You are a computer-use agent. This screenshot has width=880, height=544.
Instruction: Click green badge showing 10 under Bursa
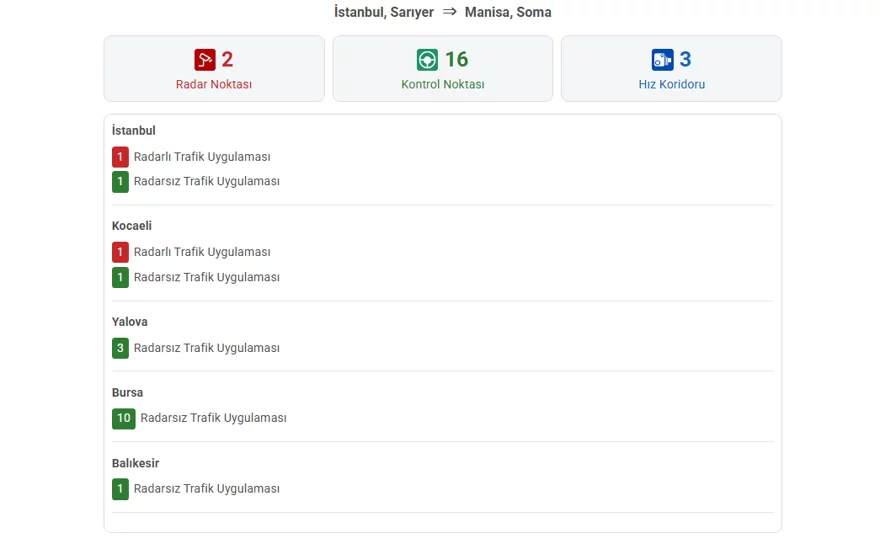point(123,418)
